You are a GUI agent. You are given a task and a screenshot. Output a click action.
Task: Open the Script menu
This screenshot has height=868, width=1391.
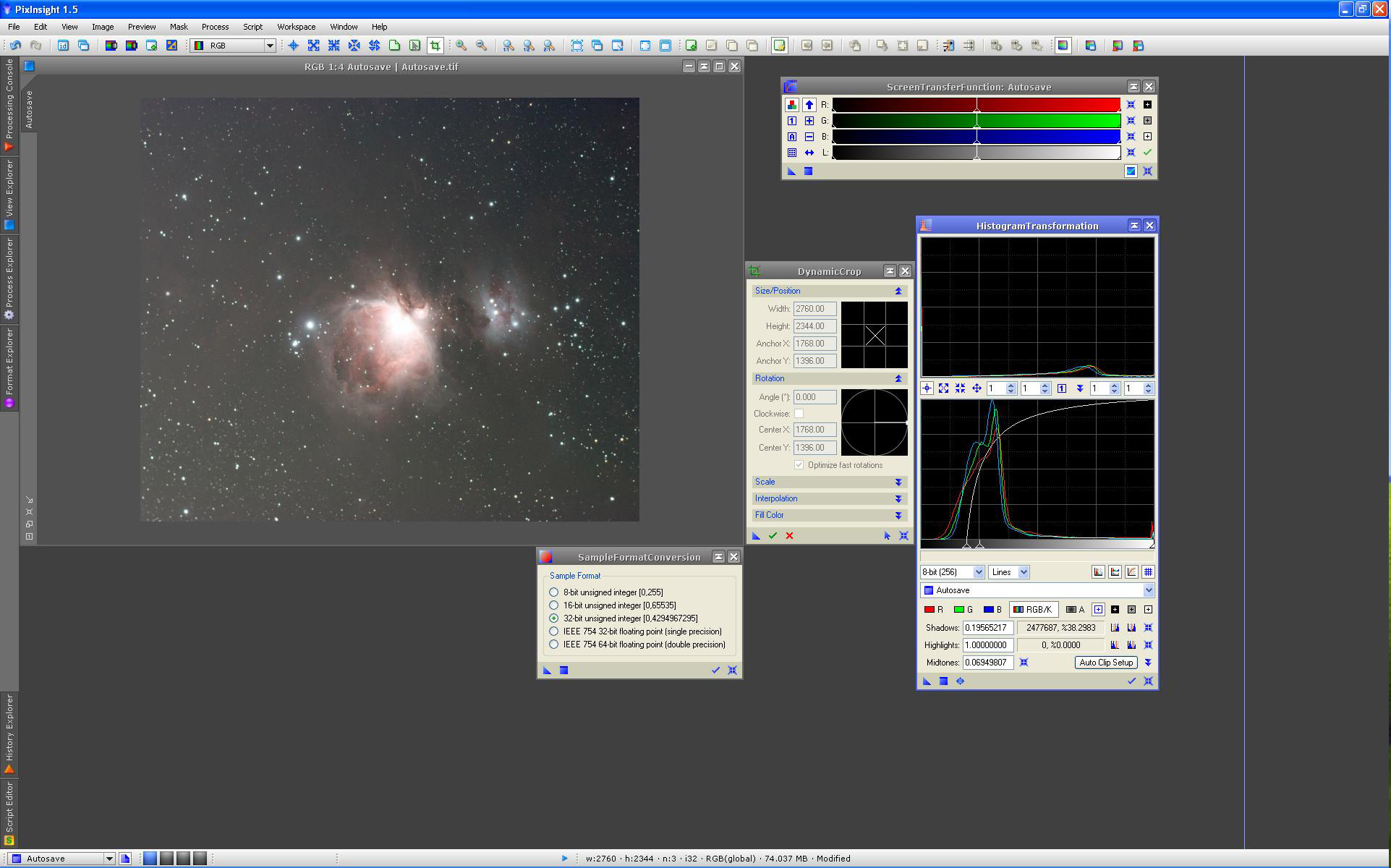[252, 27]
